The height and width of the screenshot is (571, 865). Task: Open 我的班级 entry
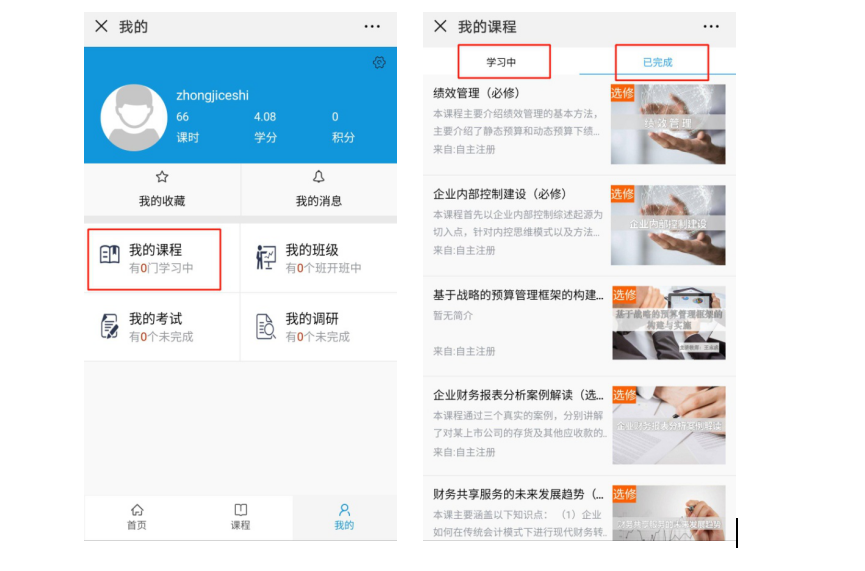[319, 258]
